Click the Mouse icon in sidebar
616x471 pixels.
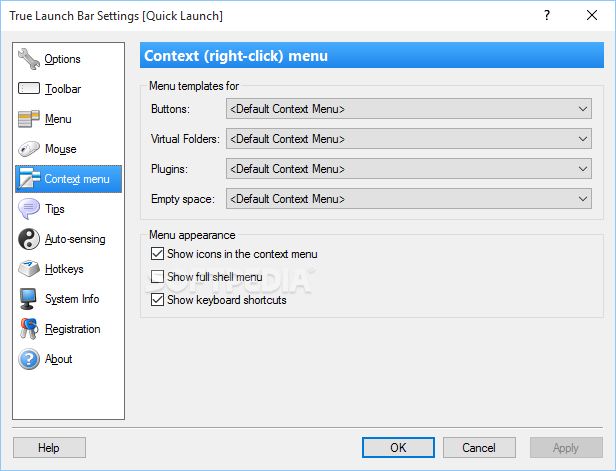coord(29,149)
